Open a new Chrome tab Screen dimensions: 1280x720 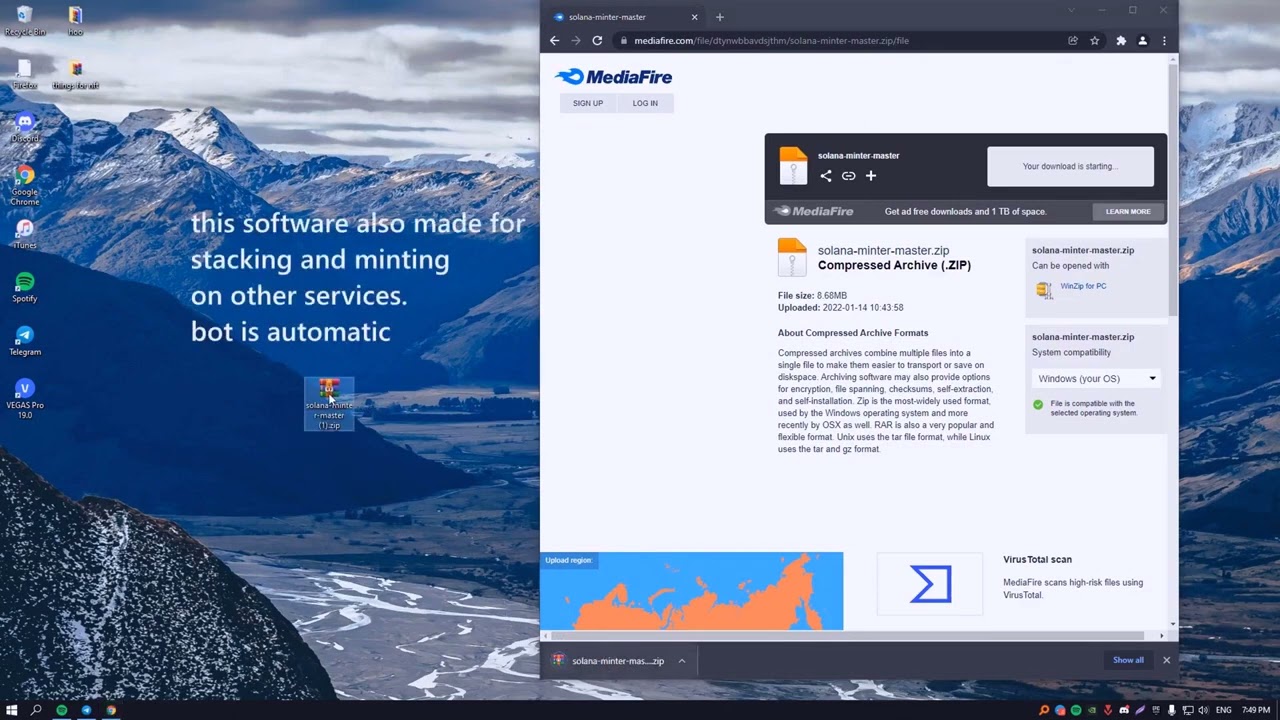719,17
